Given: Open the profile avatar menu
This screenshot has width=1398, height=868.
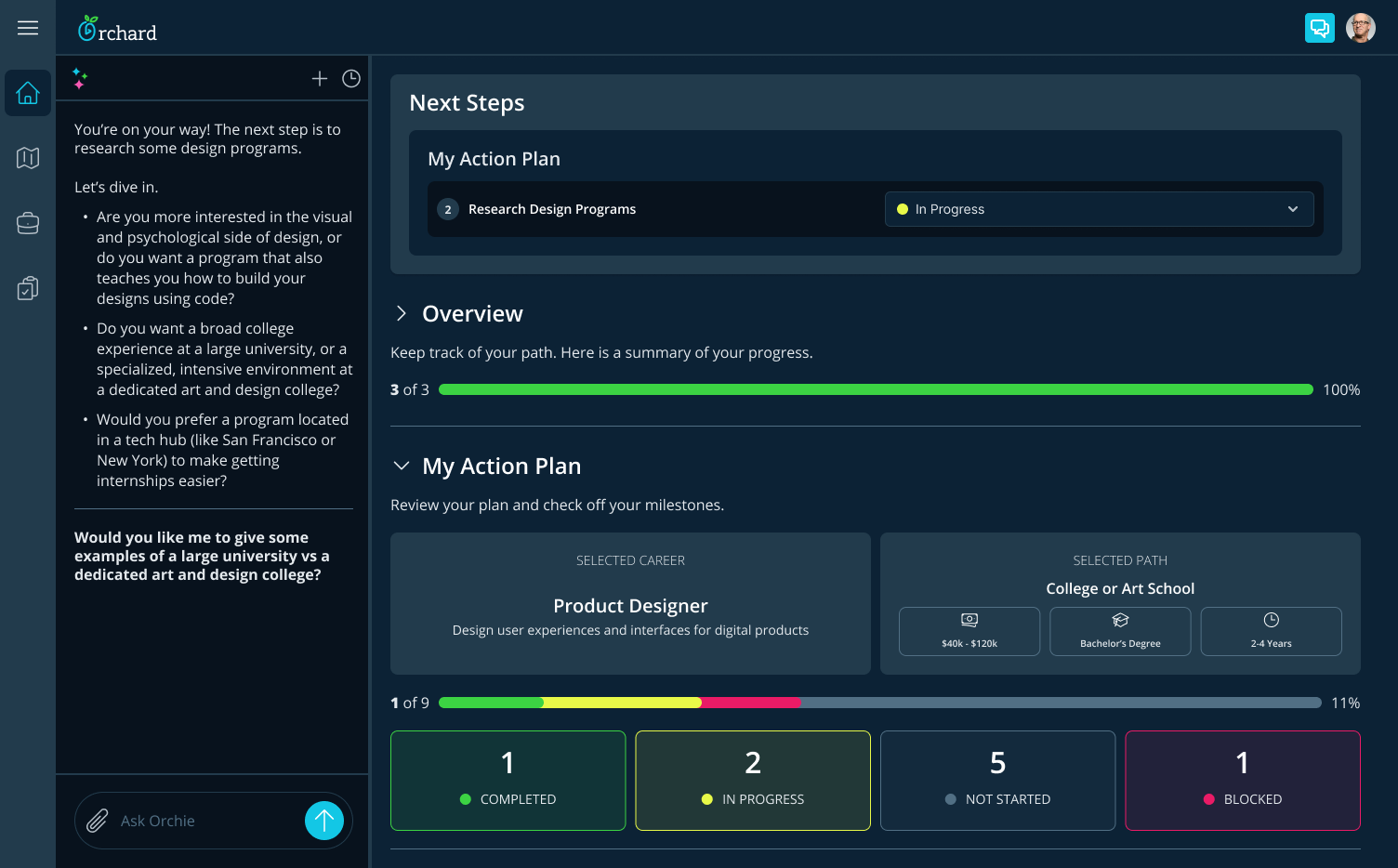Looking at the screenshot, I should [1361, 28].
